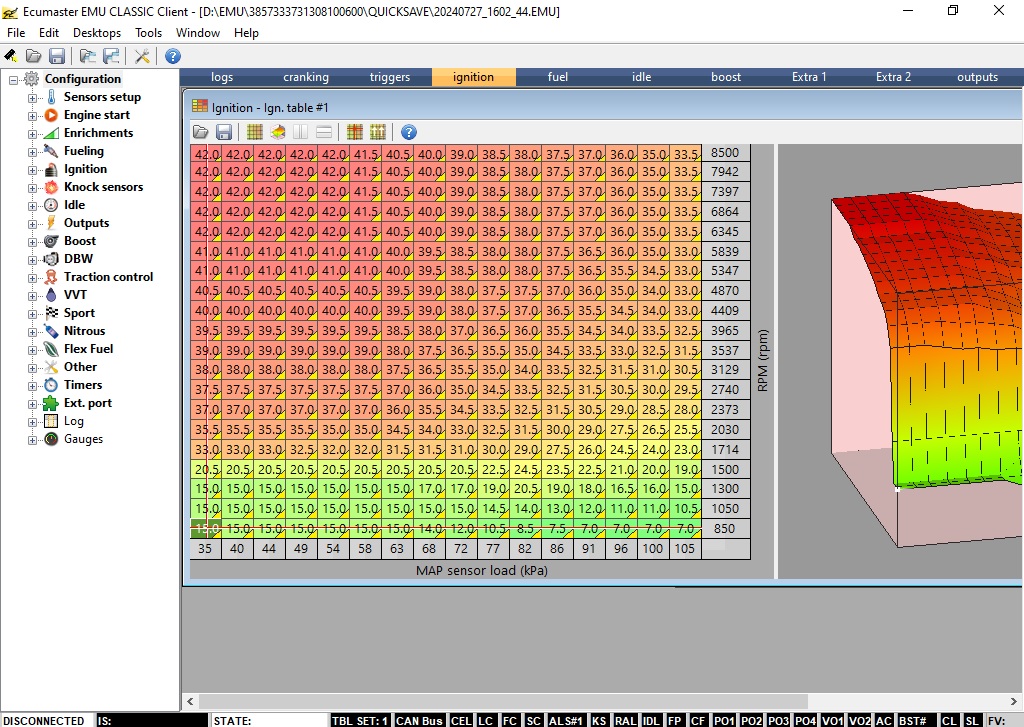
Task: Save table floppy icon in Ign. table toolbar
Action: (224, 133)
